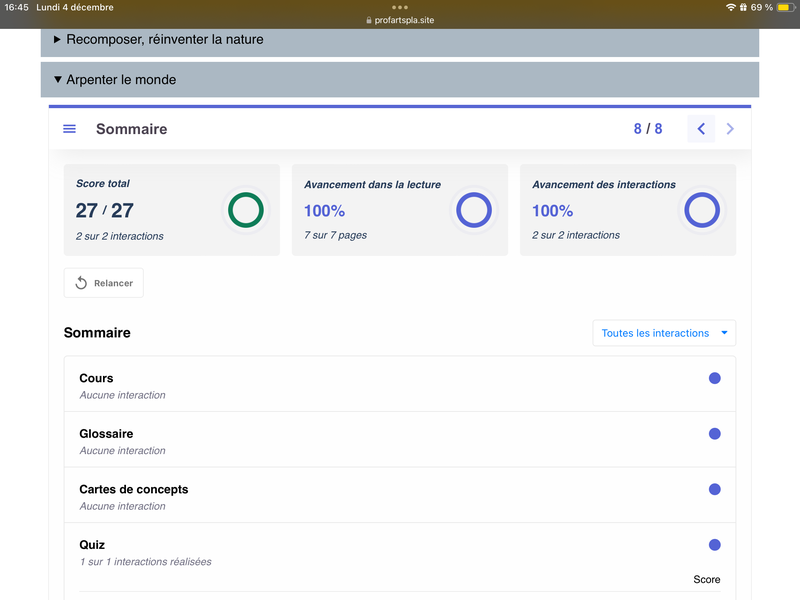Go to the previous page arrow

pos(701,129)
